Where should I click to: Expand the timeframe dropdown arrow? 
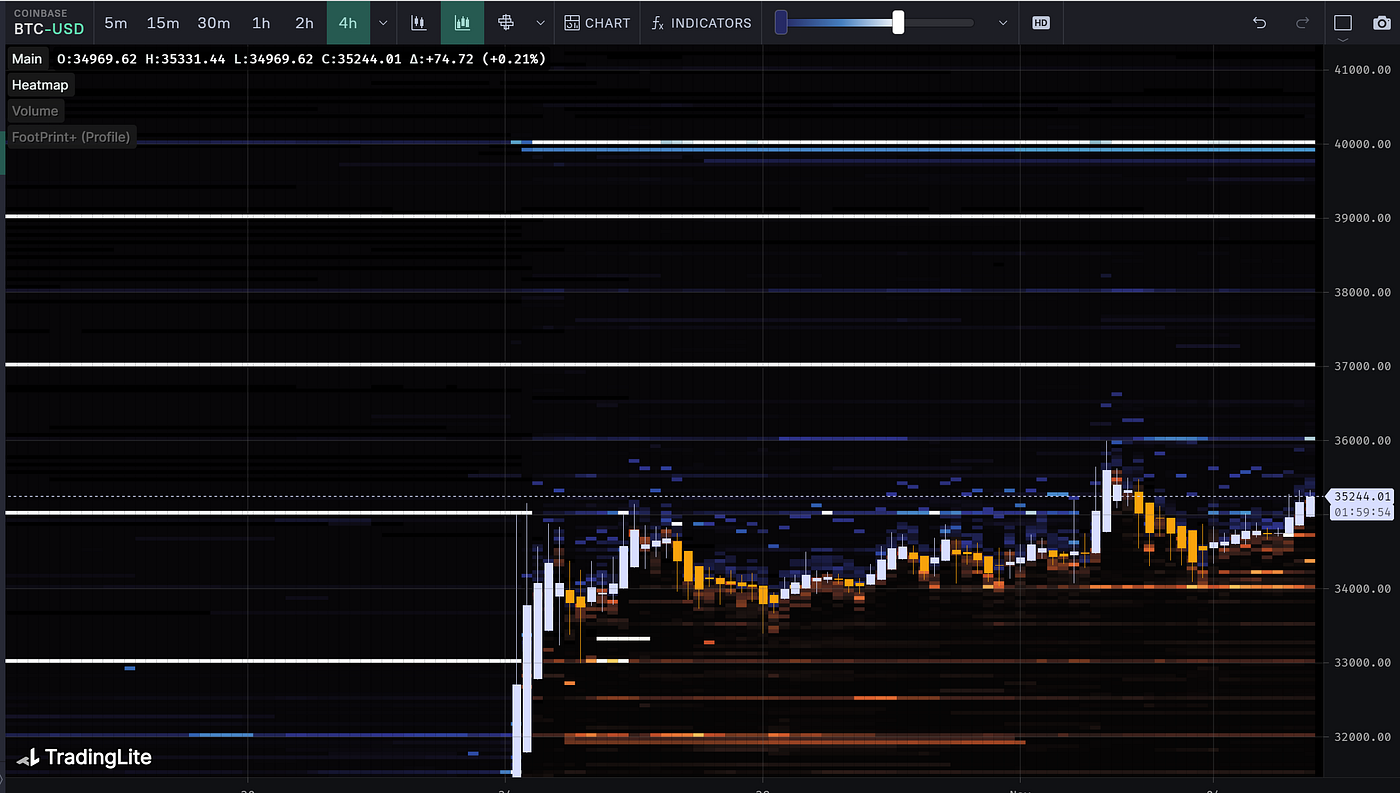tap(383, 22)
